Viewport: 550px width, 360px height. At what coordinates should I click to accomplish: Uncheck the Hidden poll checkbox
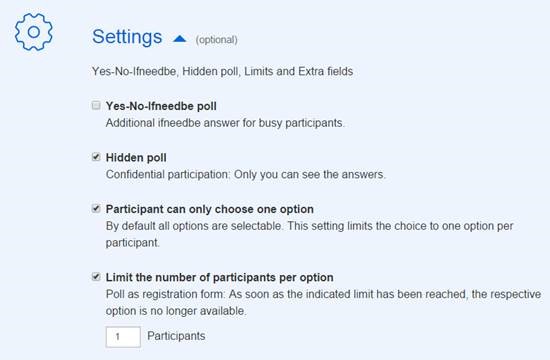pyautogui.click(x=96, y=157)
